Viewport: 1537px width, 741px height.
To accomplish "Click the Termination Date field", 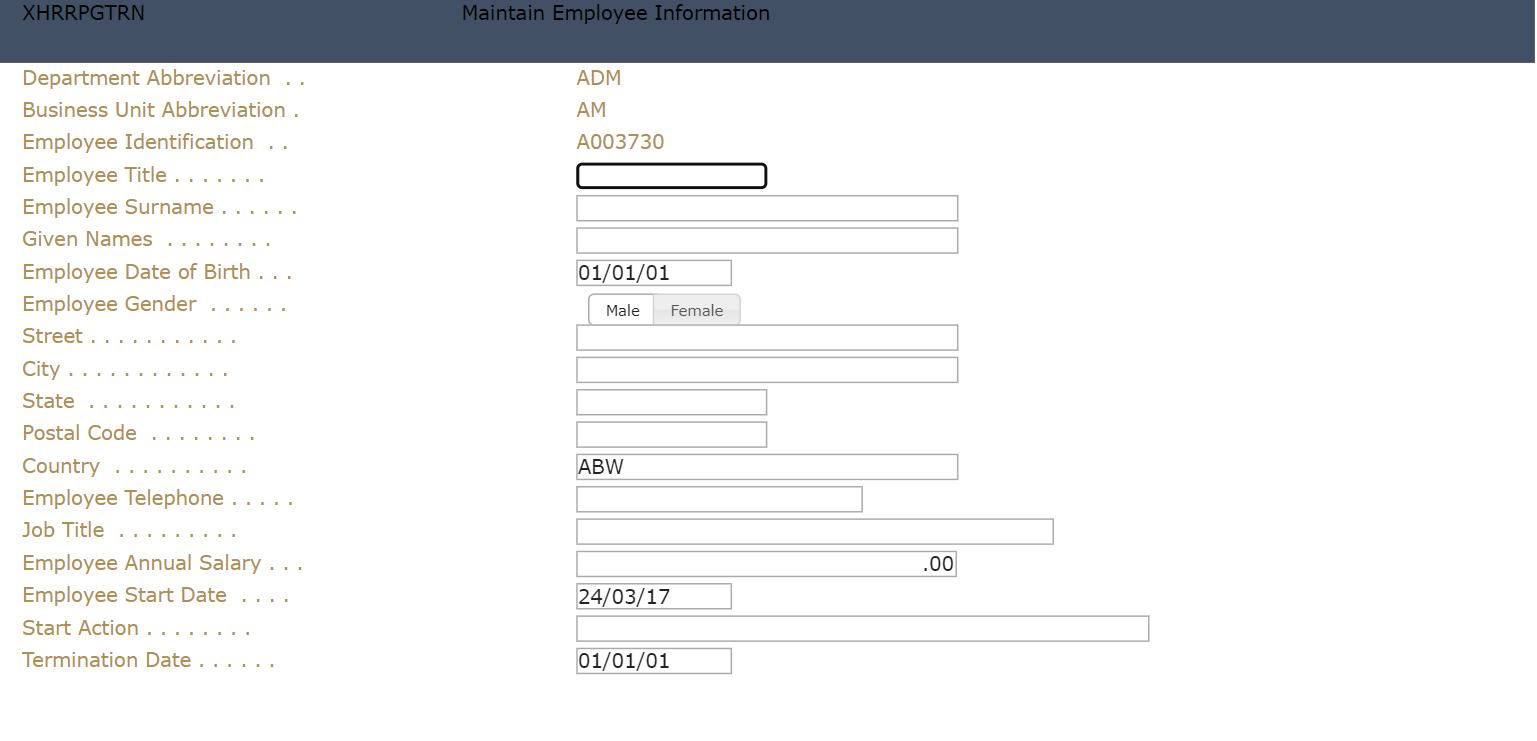I will pos(654,661).
